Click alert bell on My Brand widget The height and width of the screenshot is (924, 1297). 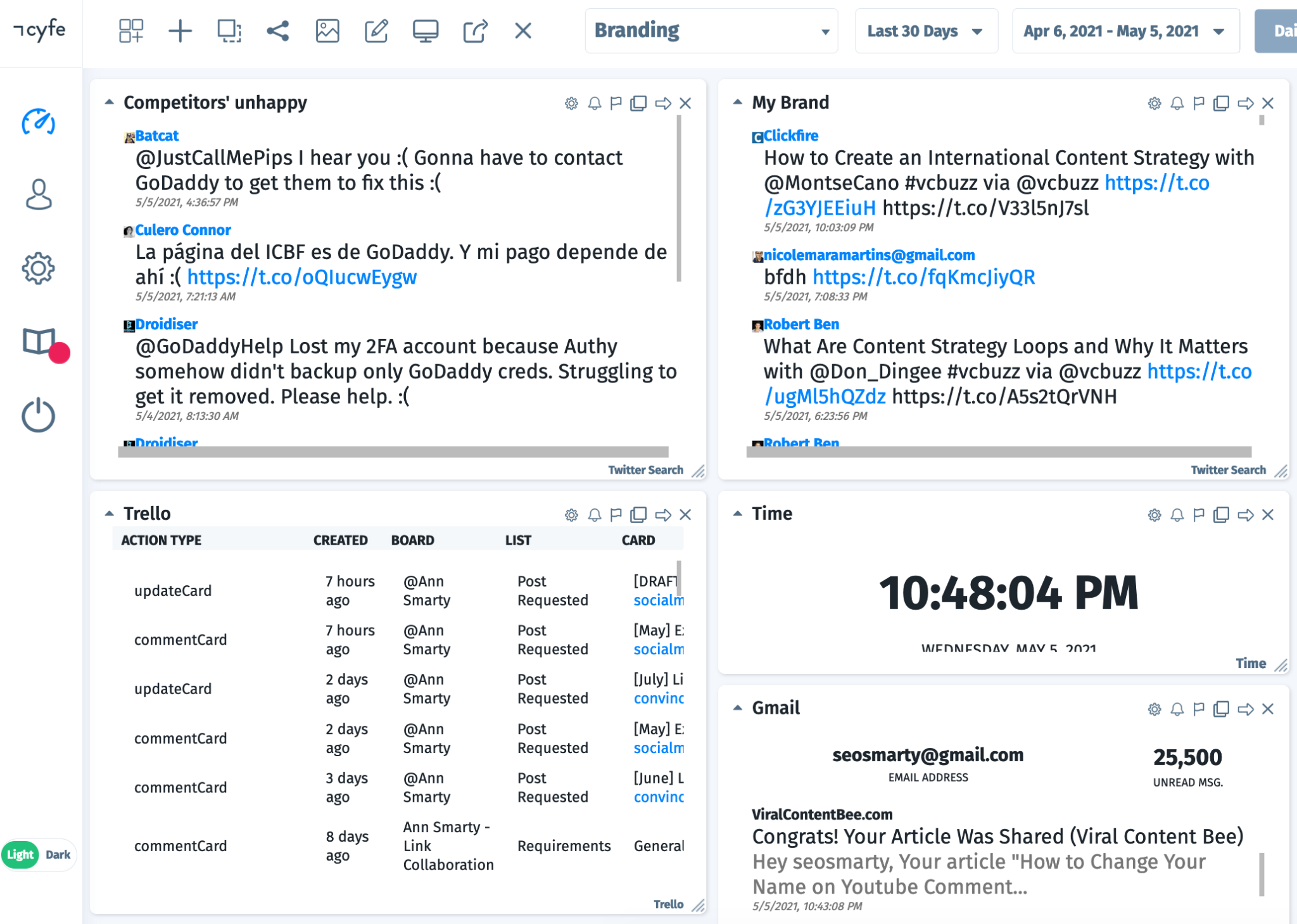click(1177, 103)
